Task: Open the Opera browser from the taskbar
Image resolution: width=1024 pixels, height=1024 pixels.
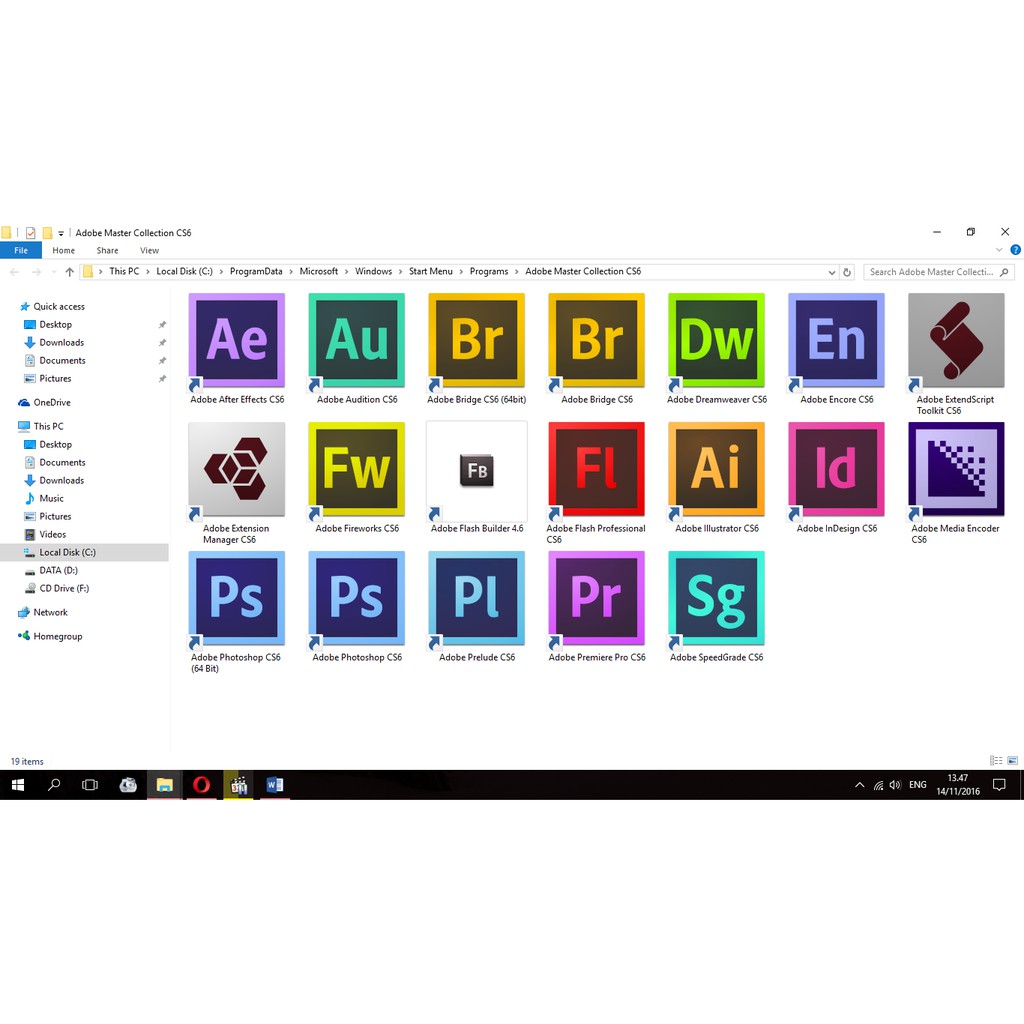Action: 201,785
